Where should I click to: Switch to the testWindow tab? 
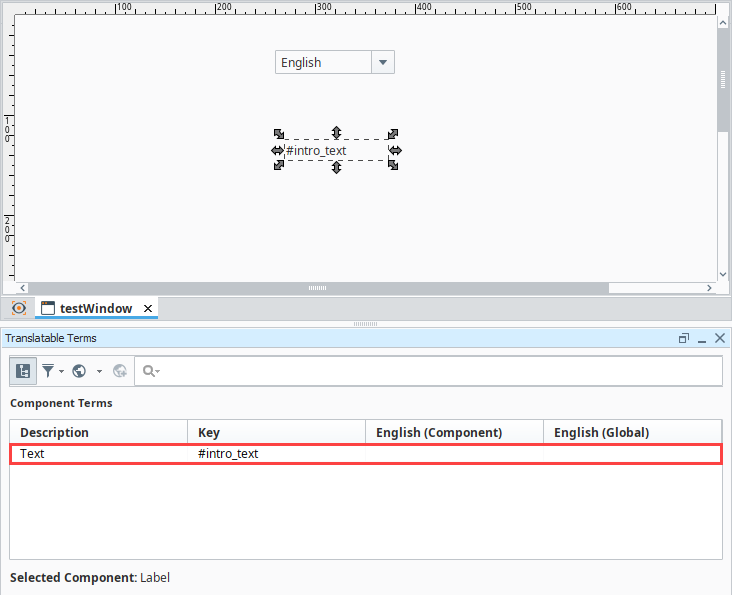click(x=95, y=308)
